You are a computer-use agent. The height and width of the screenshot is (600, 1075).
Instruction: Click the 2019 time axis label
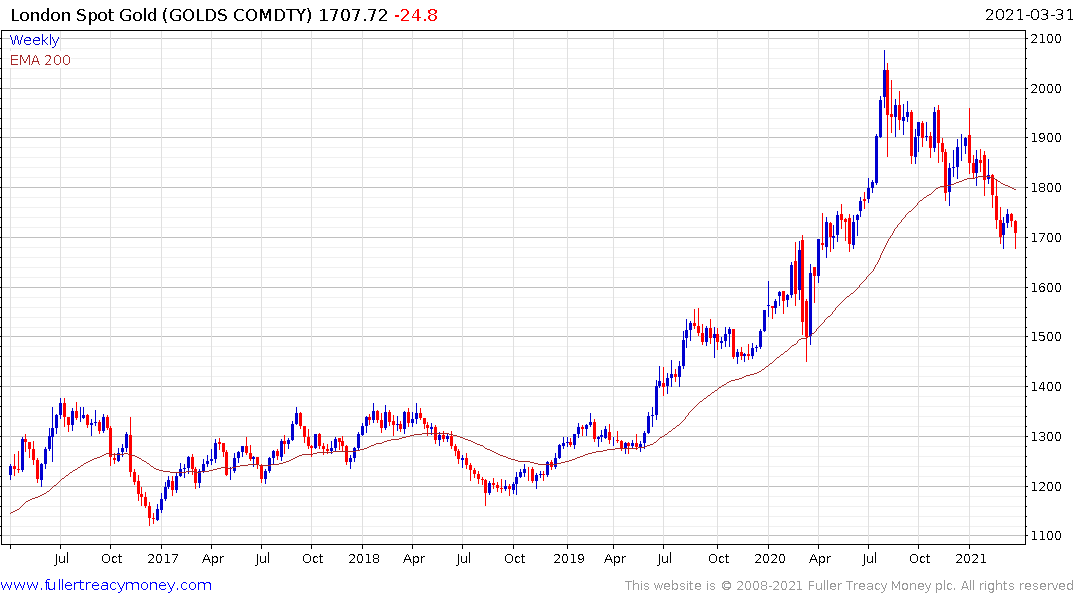click(x=568, y=558)
